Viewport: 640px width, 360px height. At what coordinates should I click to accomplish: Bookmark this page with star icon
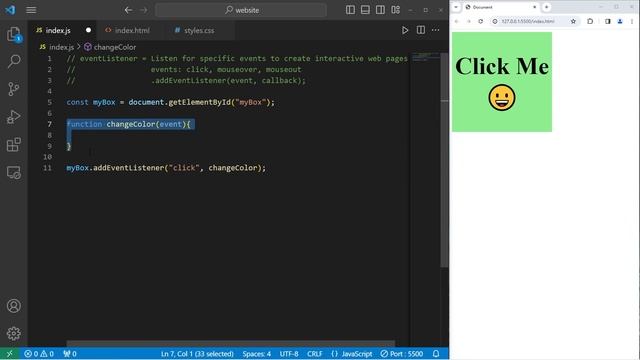(573, 21)
